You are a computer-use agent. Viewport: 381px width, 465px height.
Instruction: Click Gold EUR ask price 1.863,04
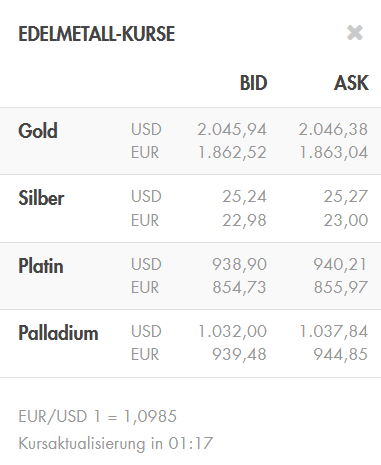(x=333, y=153)
